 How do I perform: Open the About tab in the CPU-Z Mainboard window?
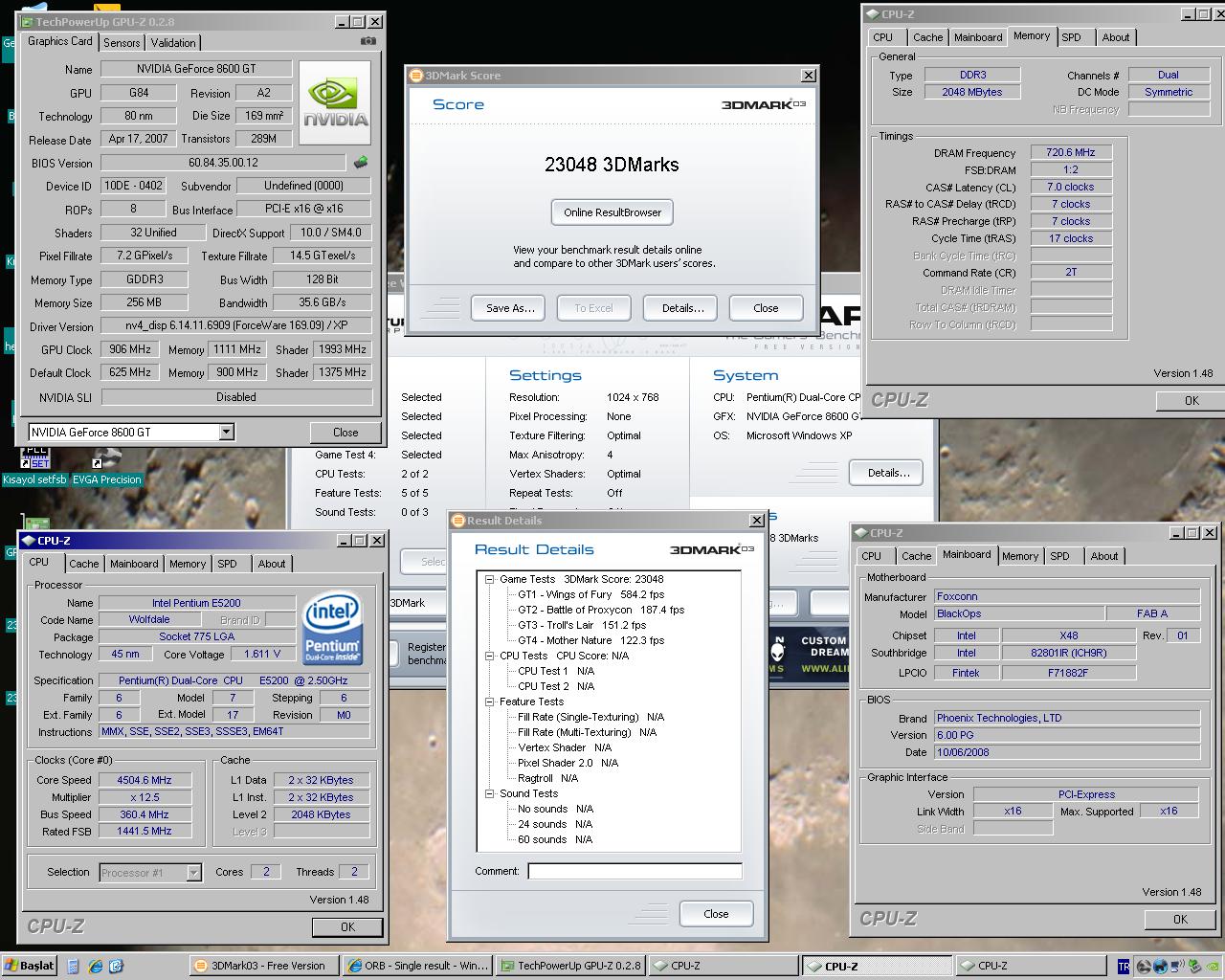click(1104, 556)
